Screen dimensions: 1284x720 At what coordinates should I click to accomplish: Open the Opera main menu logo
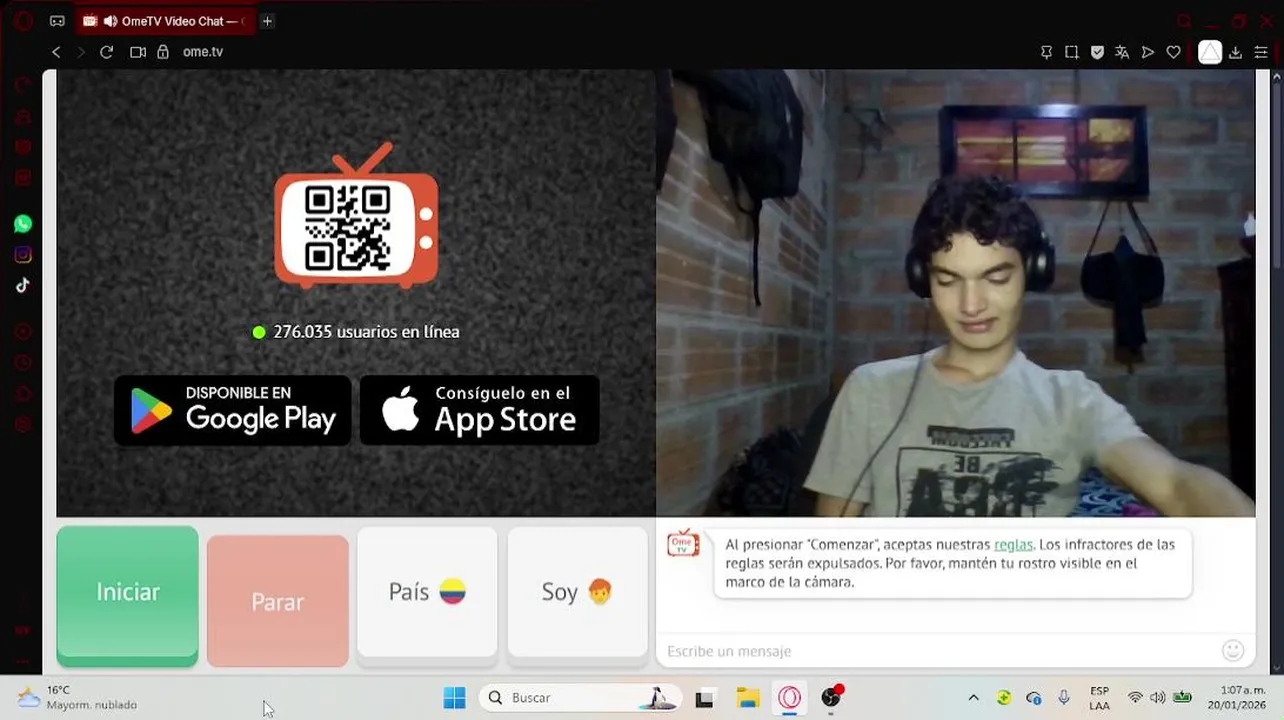[x=23, y=21]
